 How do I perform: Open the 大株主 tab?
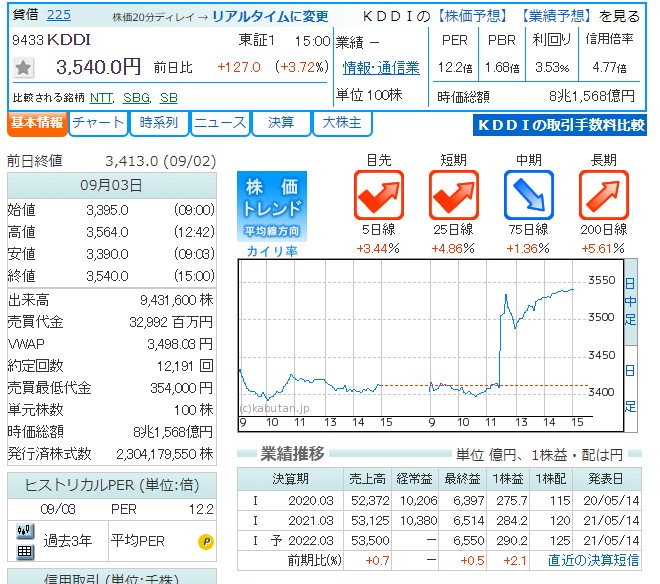point(342,123)
